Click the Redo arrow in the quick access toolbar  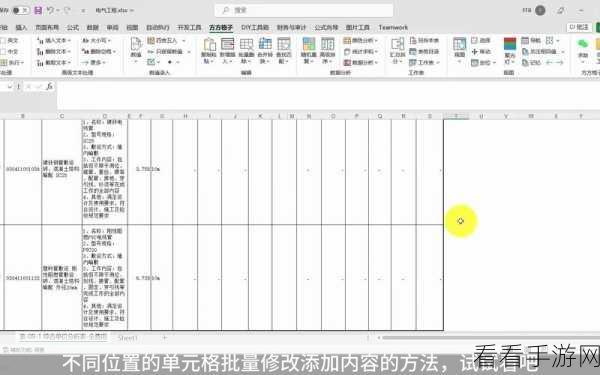(67, 10)
